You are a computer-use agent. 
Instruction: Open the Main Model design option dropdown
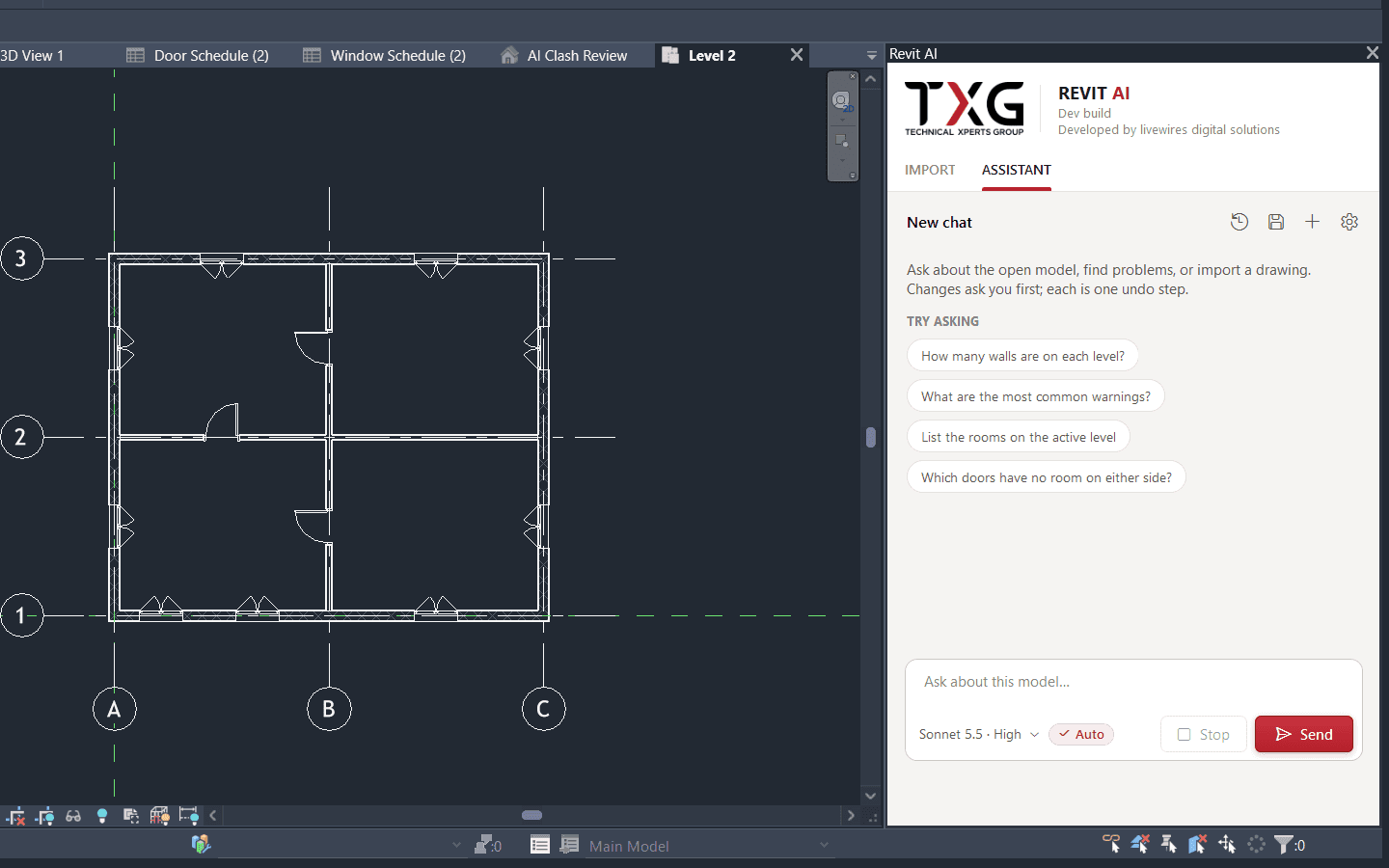[709, 846]
